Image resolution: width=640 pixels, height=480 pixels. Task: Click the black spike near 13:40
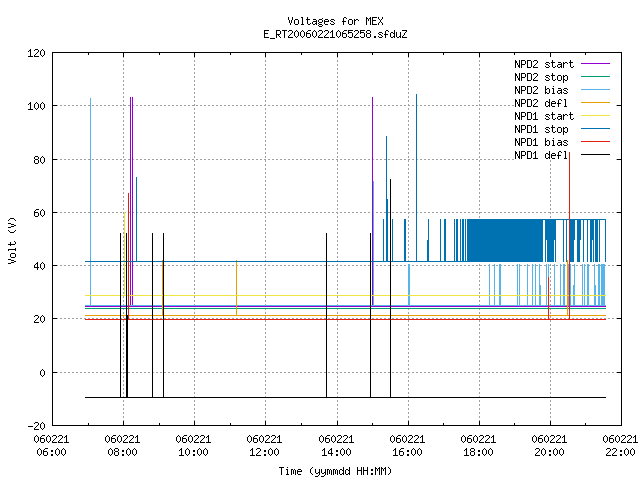coord(327,315)
